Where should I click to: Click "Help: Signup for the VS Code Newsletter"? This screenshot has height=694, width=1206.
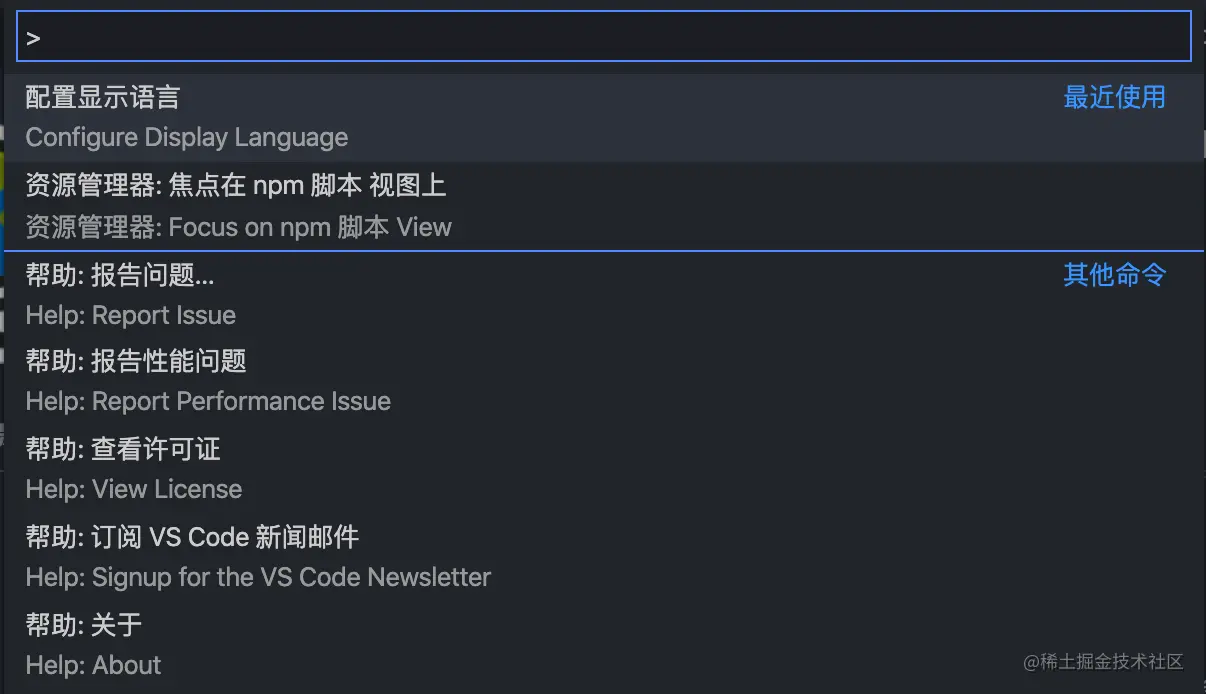click(x=258, y=577)
